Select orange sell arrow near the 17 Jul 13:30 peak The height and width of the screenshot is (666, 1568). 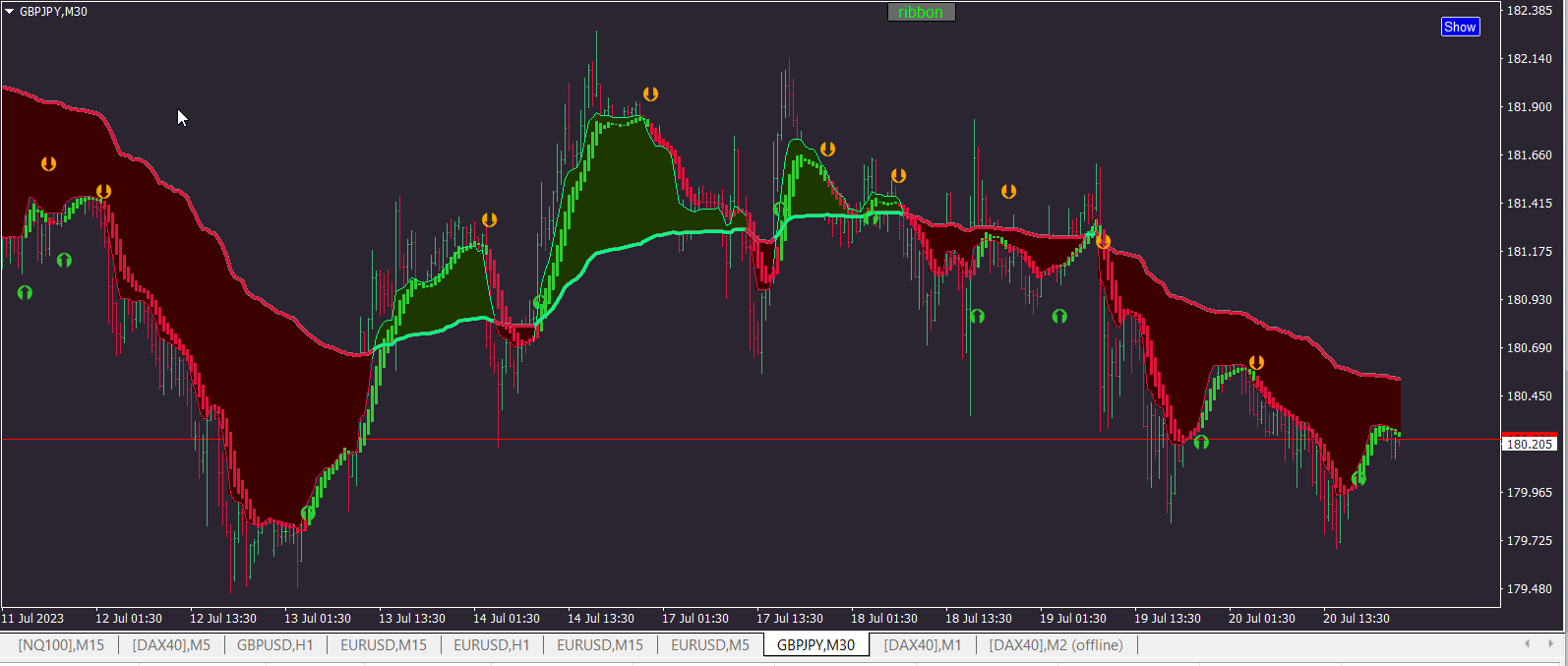point(827,150)
